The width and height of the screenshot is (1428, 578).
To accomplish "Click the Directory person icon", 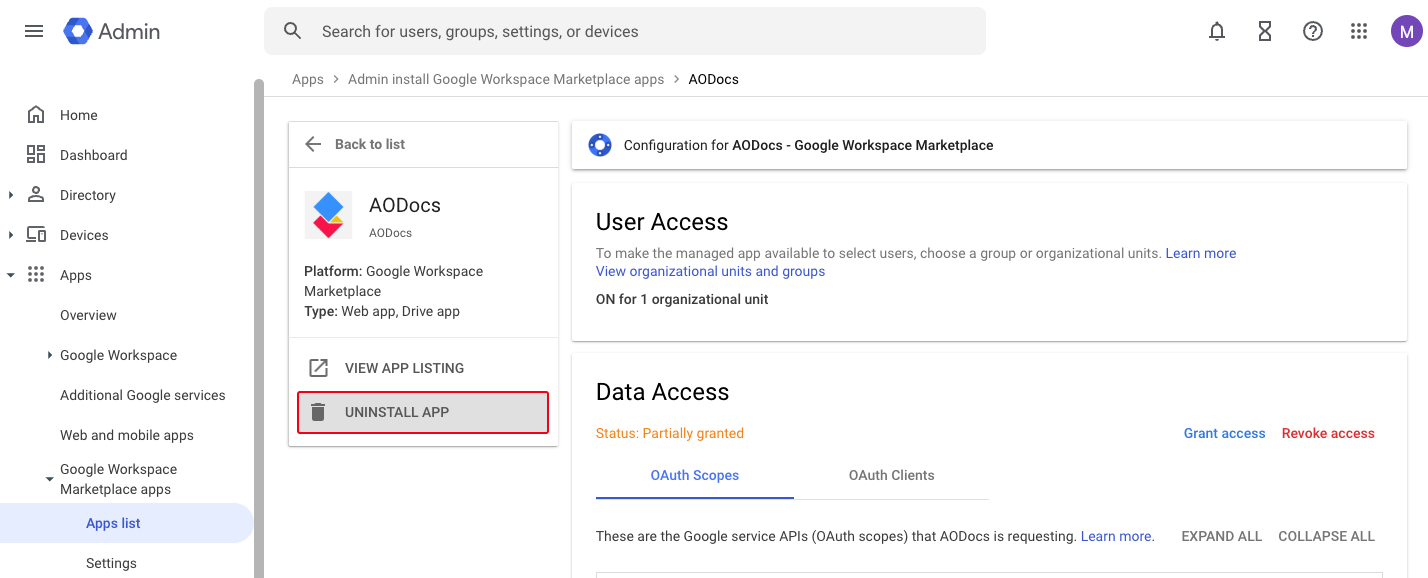I will (36, 195).
